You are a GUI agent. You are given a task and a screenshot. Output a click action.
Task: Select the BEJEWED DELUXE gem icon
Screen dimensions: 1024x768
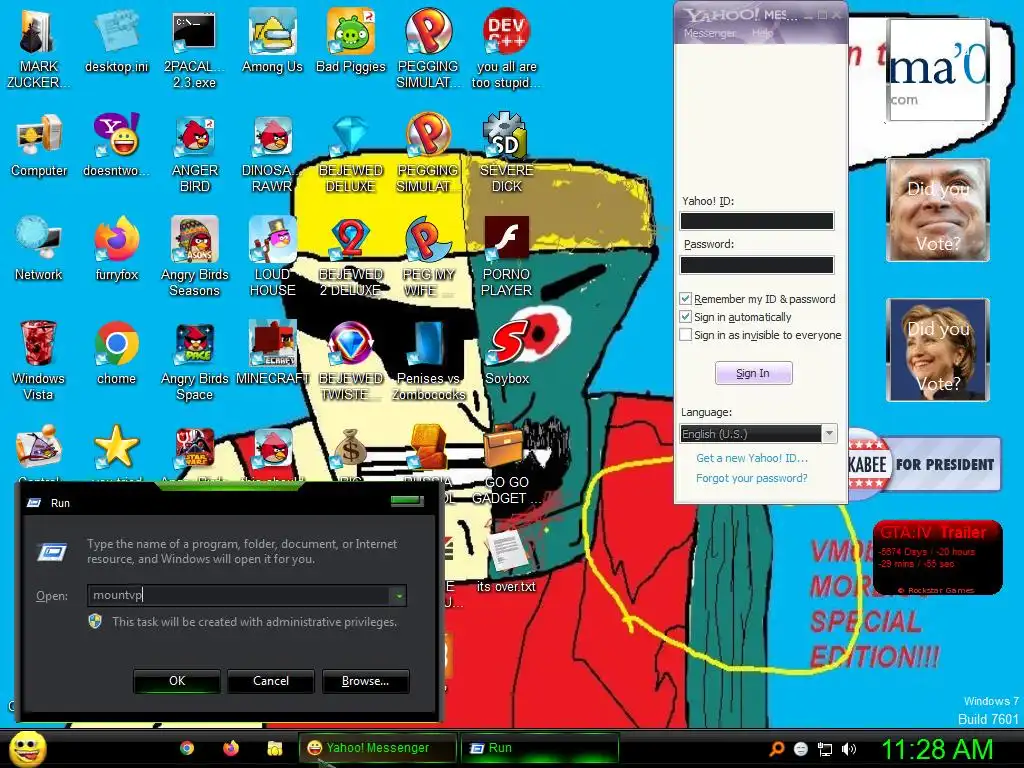[351, 153]
